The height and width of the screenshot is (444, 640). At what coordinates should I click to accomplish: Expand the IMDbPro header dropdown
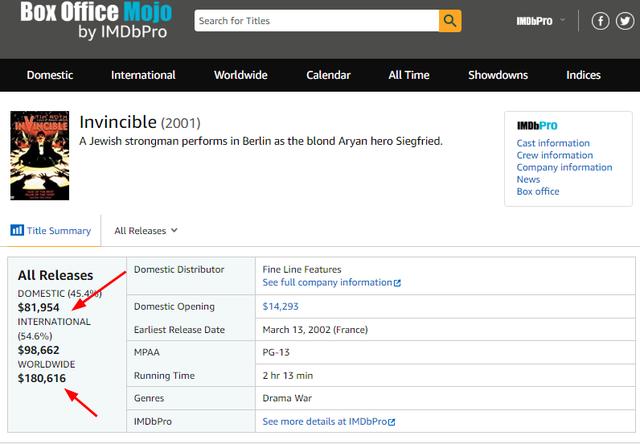point(540,21)
